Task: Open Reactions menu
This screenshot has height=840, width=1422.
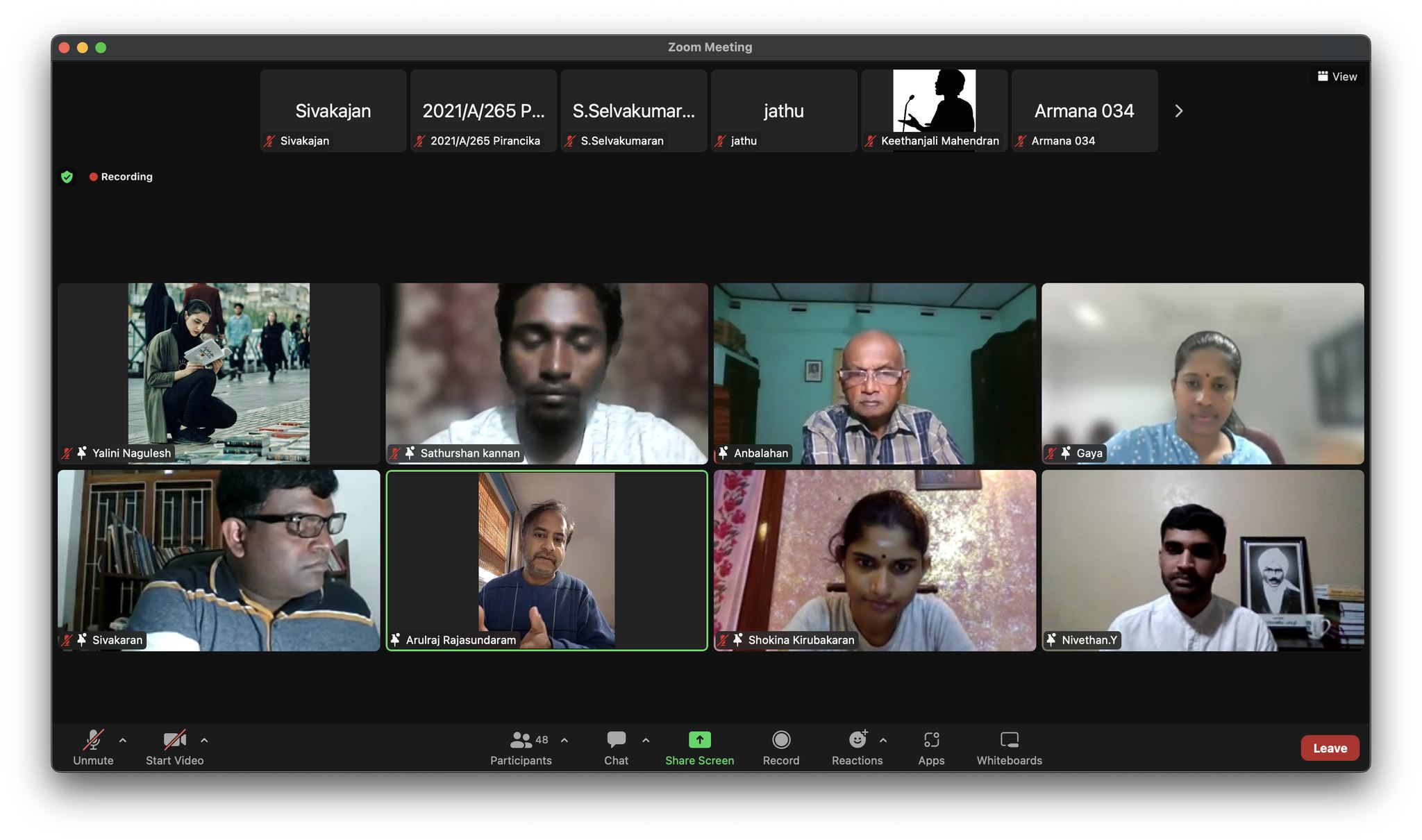Action: click(857, 748)
